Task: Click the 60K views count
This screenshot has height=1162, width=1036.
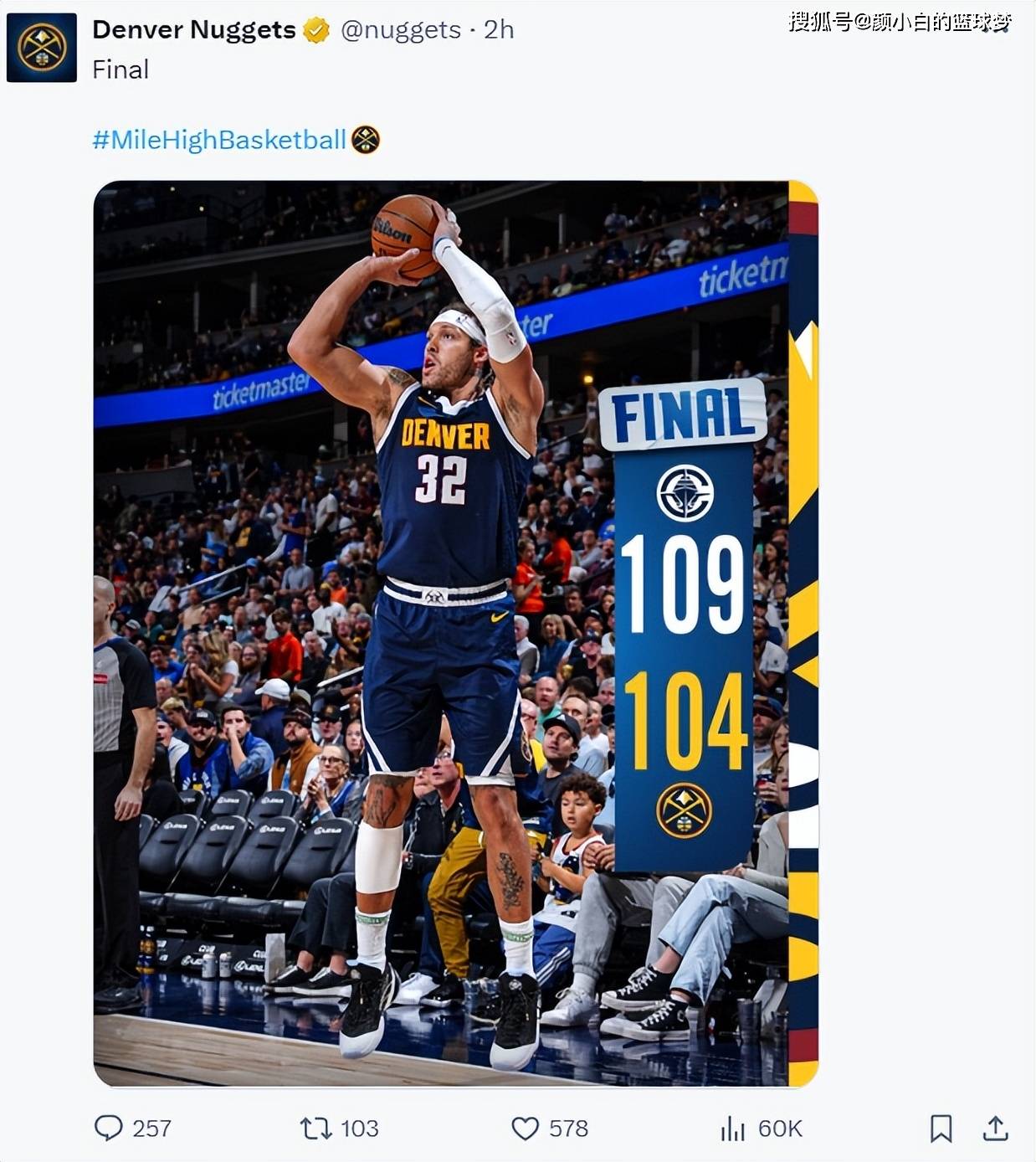Action: point(780,1129)
